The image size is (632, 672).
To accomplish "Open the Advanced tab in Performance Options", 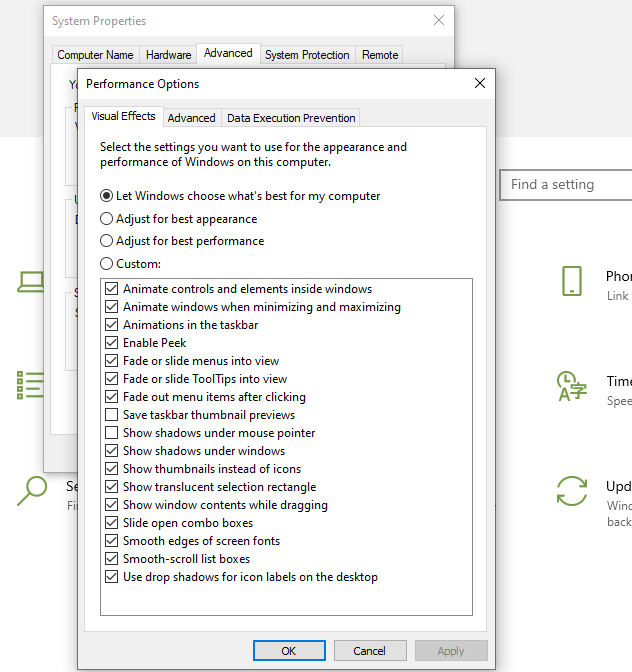I will coord(192,118).
